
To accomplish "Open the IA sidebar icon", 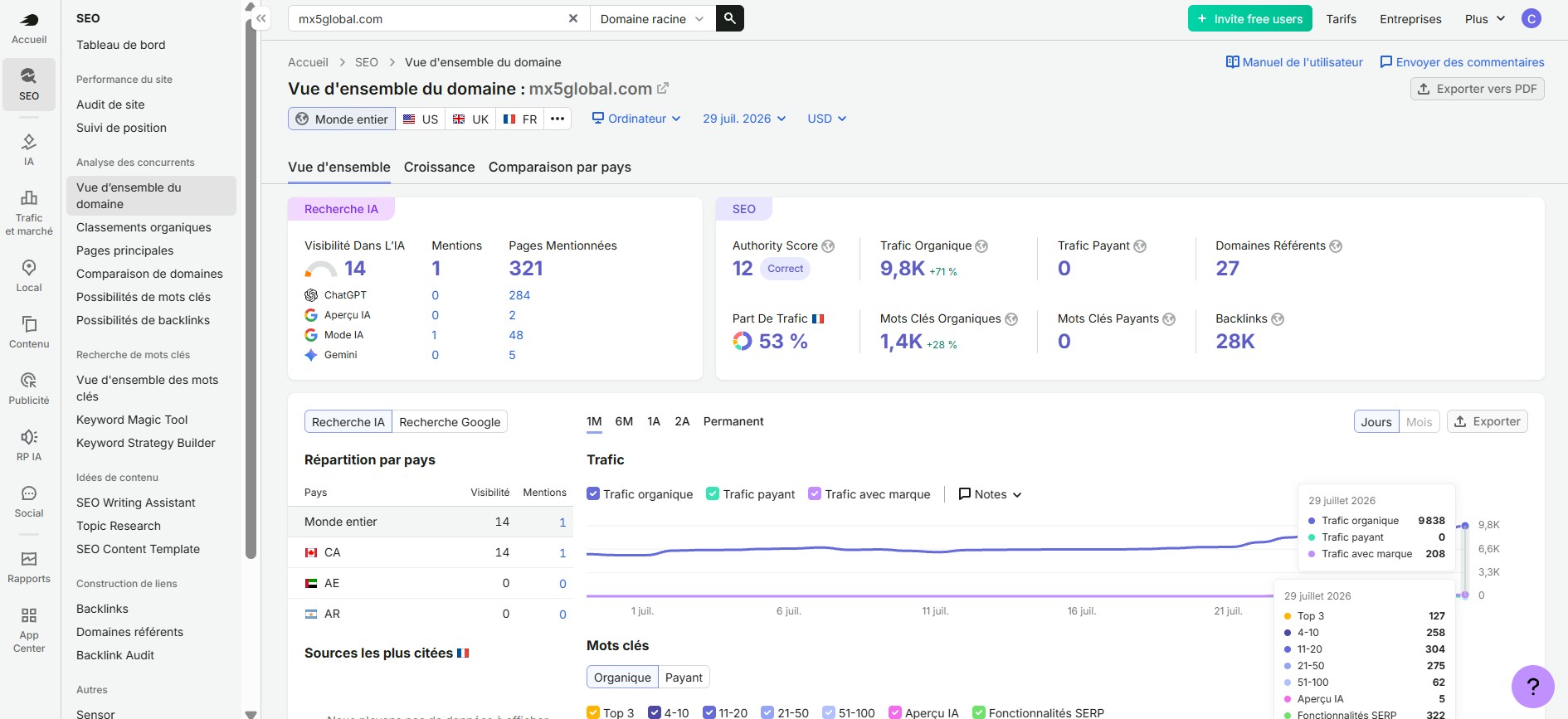I will [x=29, y=149].
